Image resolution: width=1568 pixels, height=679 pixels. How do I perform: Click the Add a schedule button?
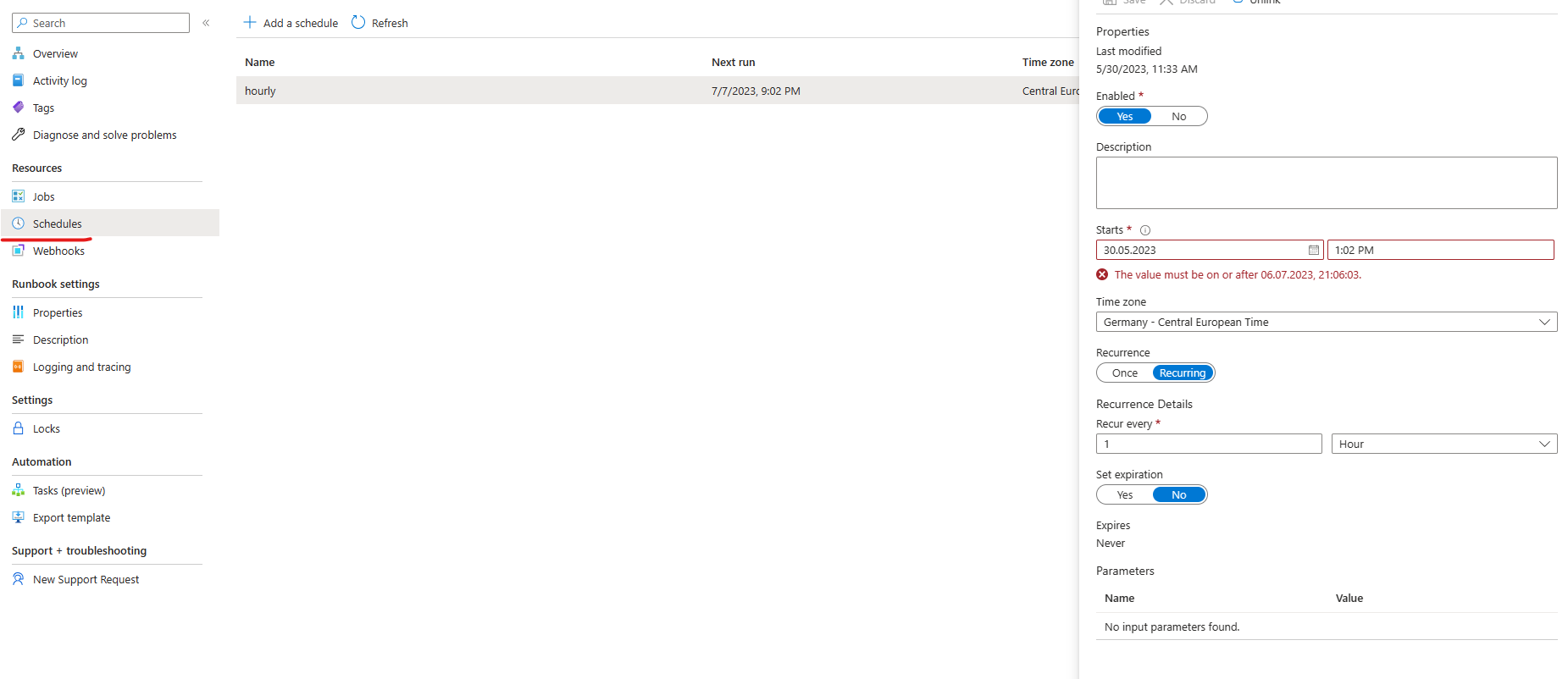[291, 23]
